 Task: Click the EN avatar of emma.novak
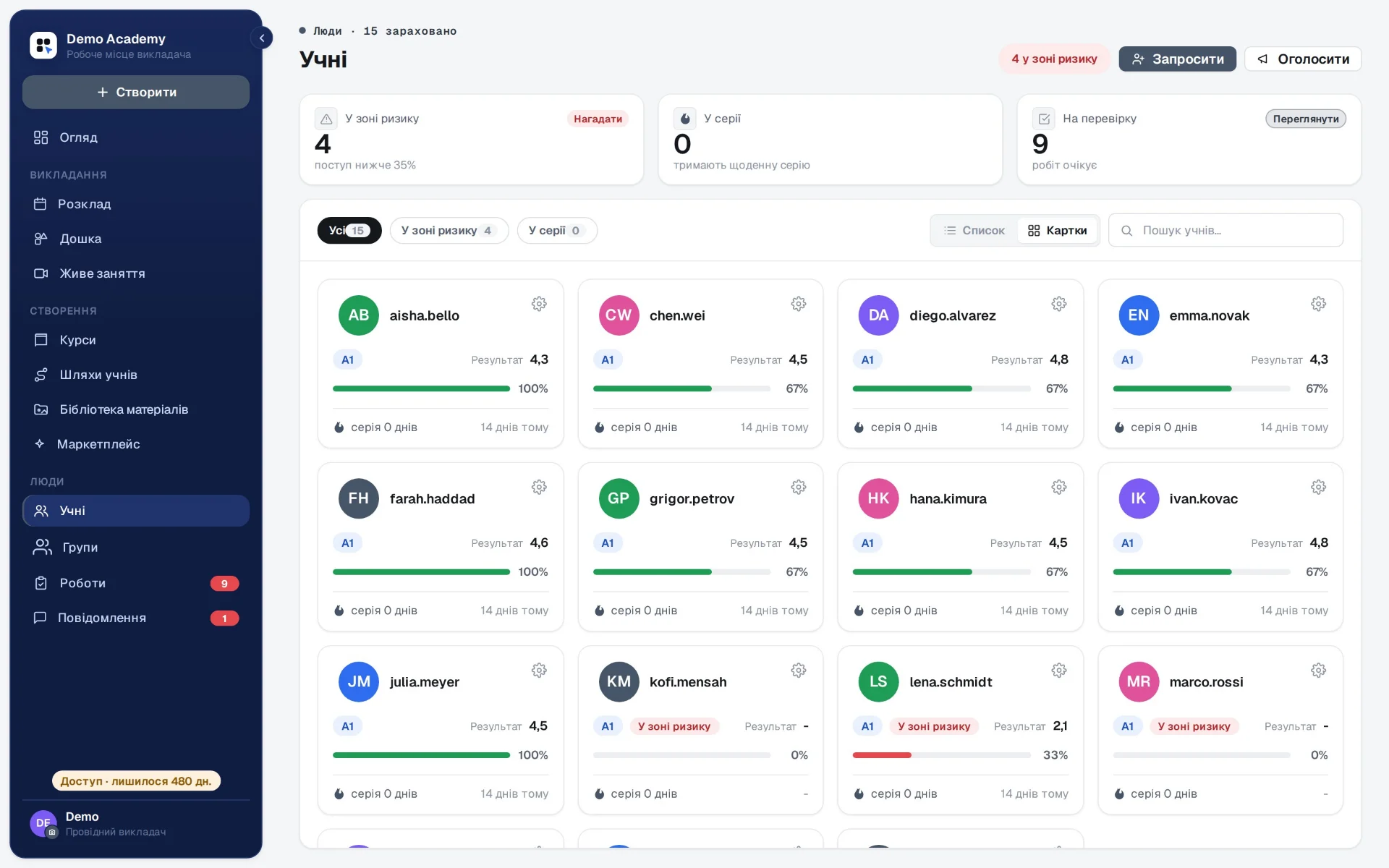tap(1139, 315)
